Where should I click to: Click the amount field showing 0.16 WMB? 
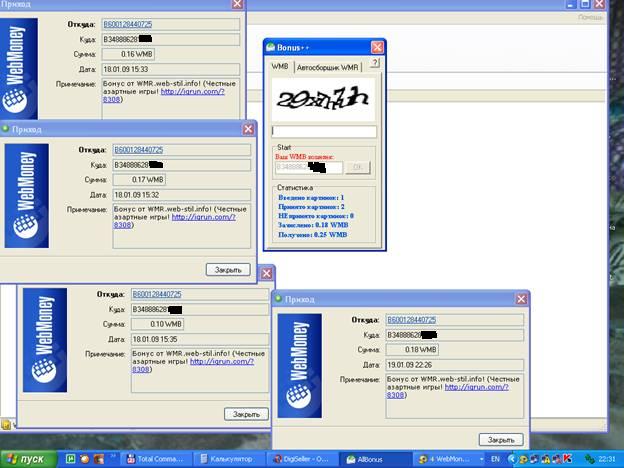(x=128, y=54)
